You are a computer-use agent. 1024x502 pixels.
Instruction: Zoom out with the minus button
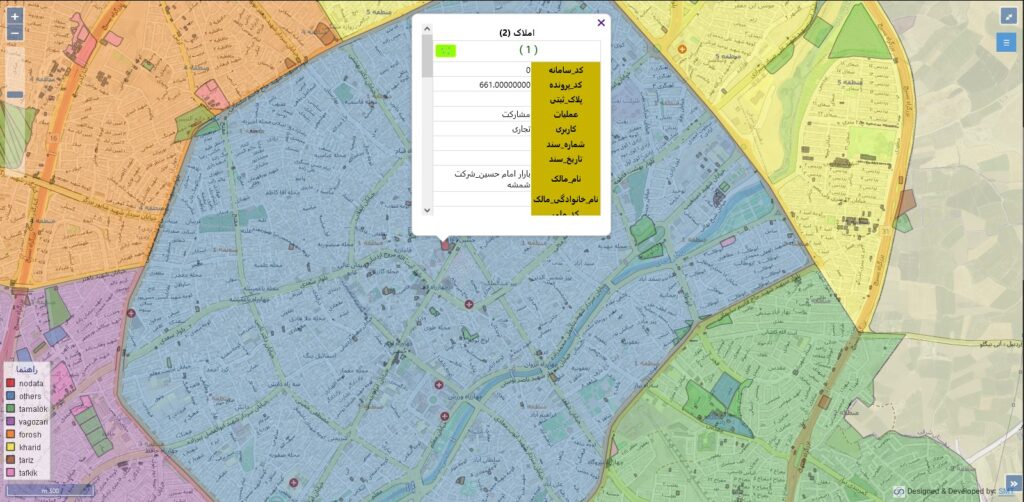click(15, 33)
